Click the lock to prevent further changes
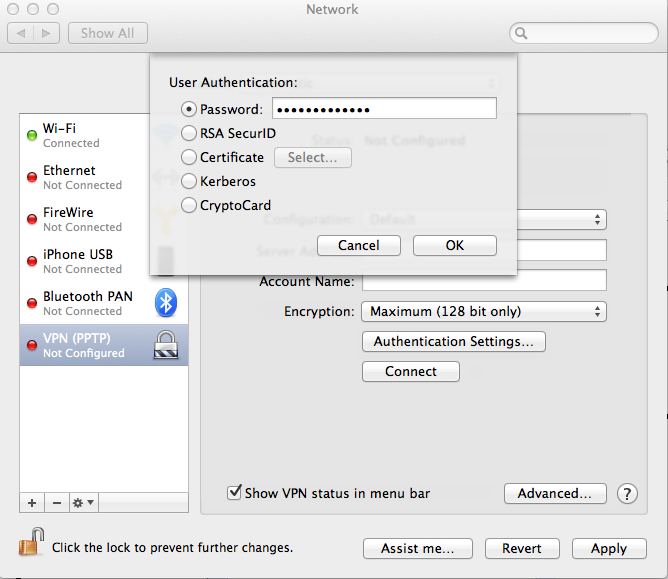 point(32,542)
